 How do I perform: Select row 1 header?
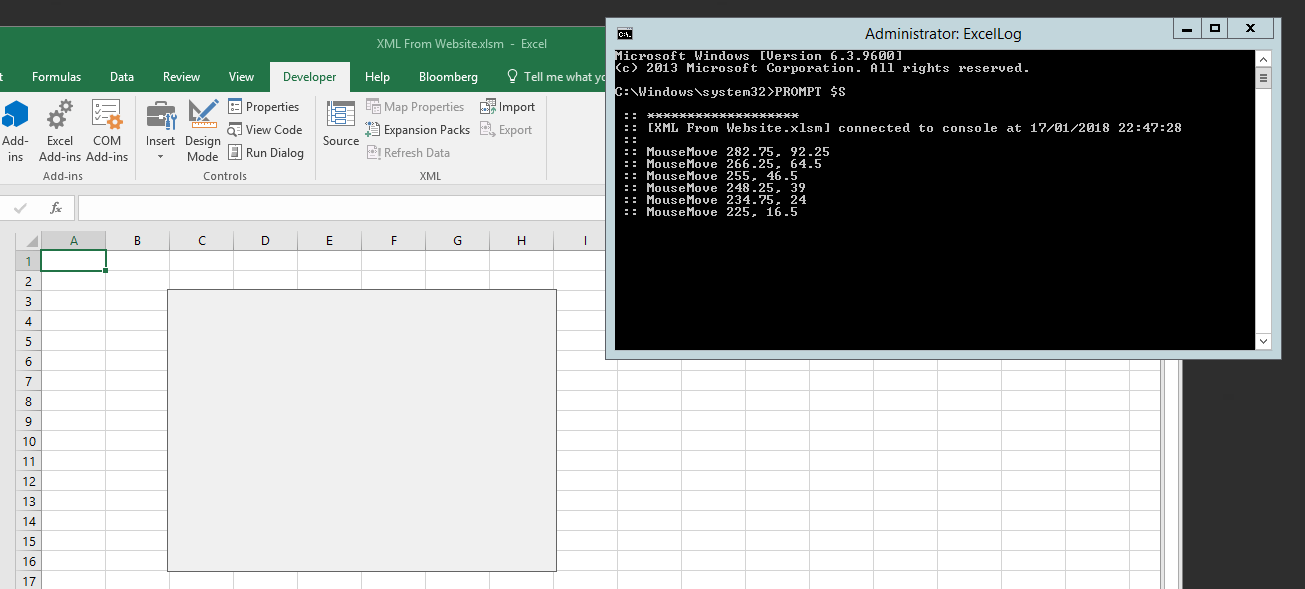click(28, 261)
